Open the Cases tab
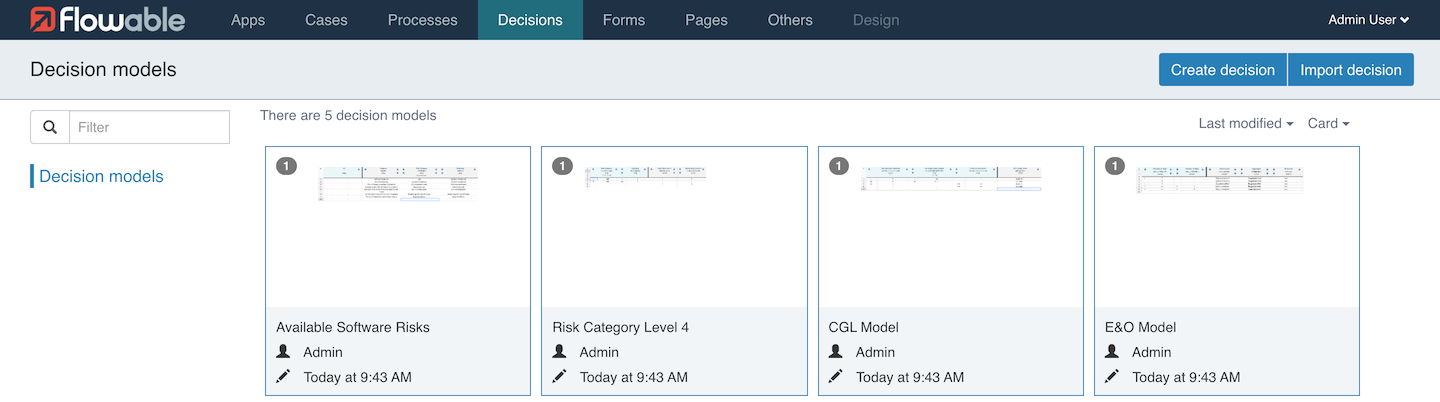The height and width of the screenshot is (402, 1440). click(x=326, y=20)
